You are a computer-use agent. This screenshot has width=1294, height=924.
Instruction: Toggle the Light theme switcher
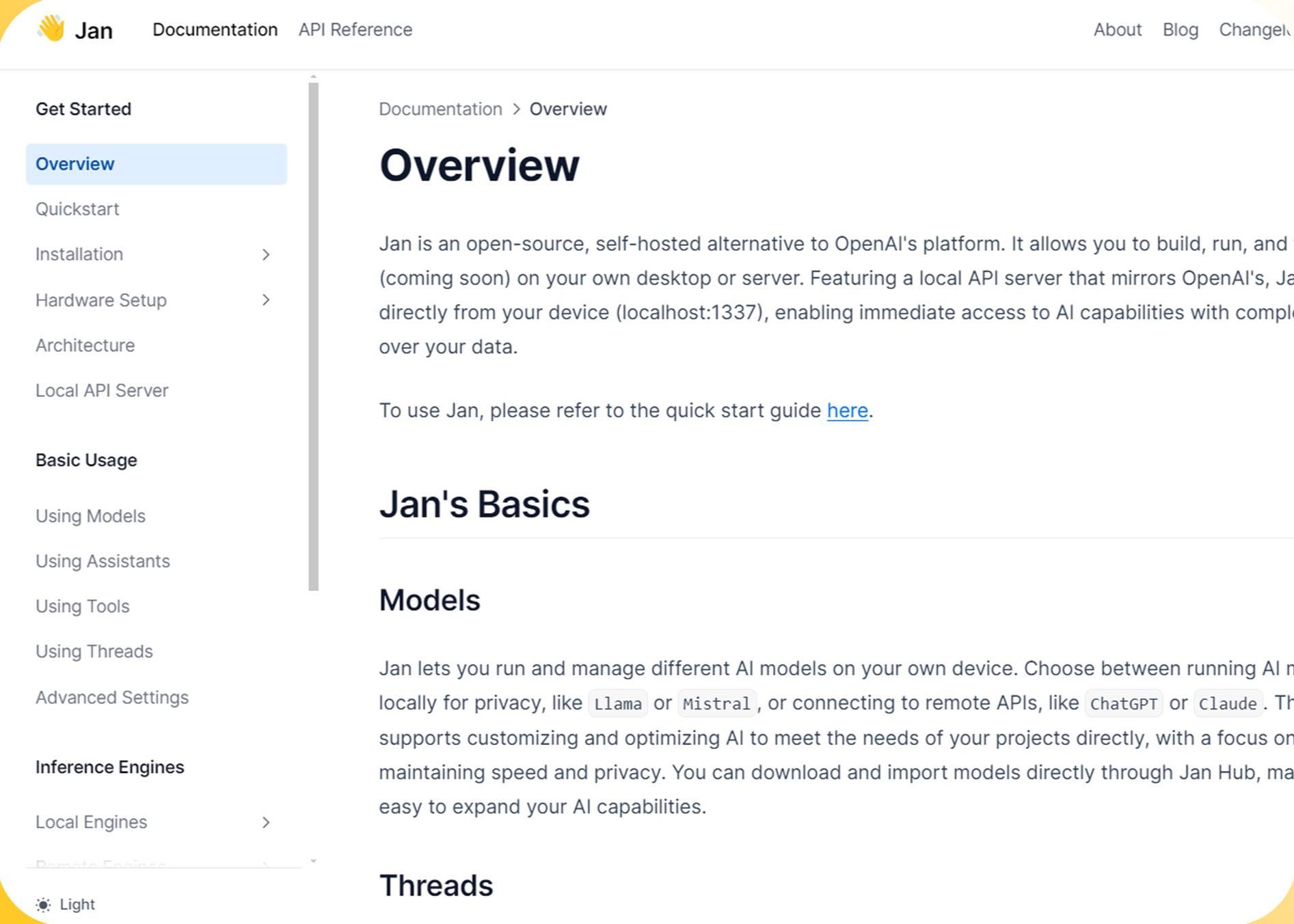pyautogui.click(x=66, y=905)
